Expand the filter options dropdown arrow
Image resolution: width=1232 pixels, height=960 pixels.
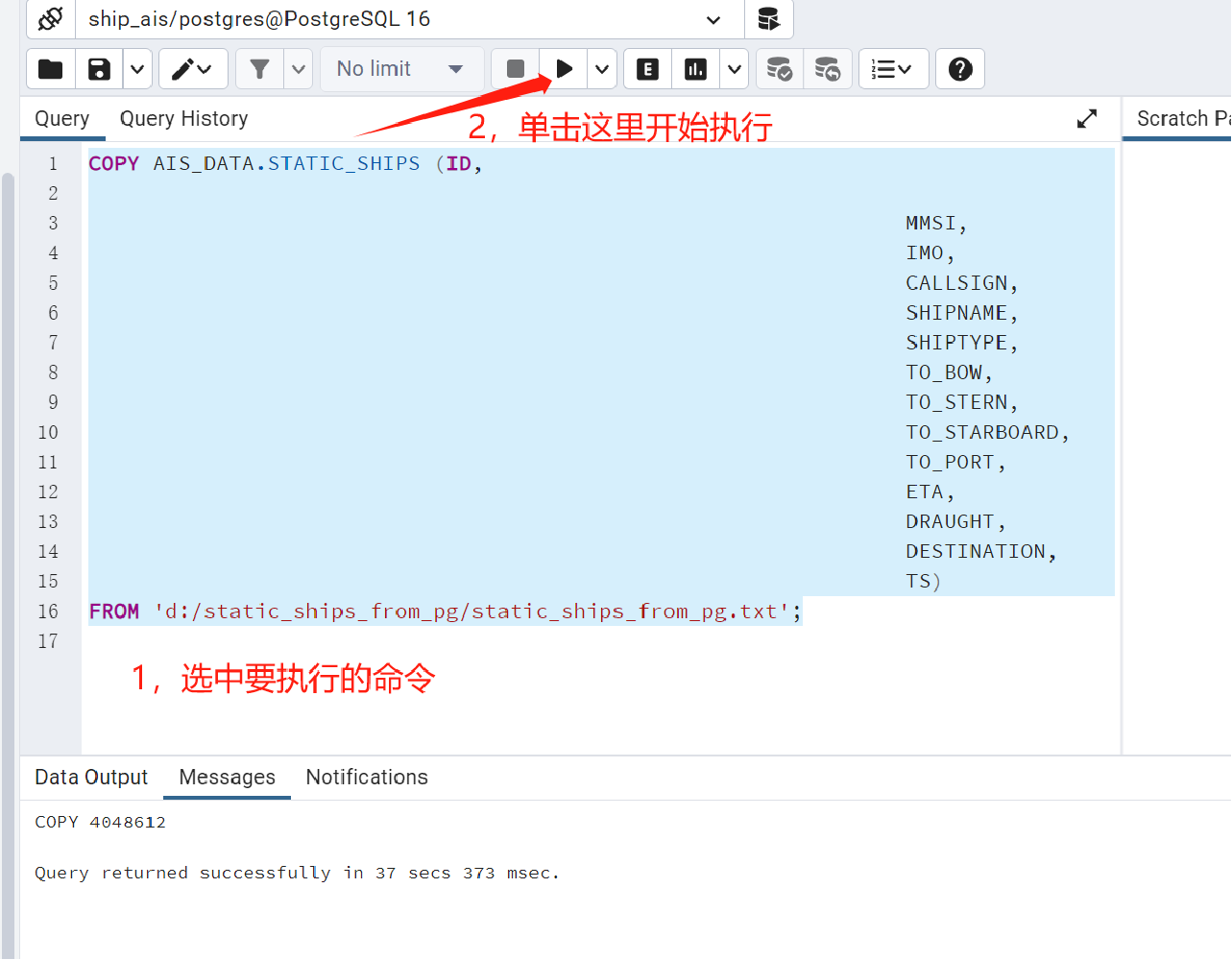pos(299,69)
